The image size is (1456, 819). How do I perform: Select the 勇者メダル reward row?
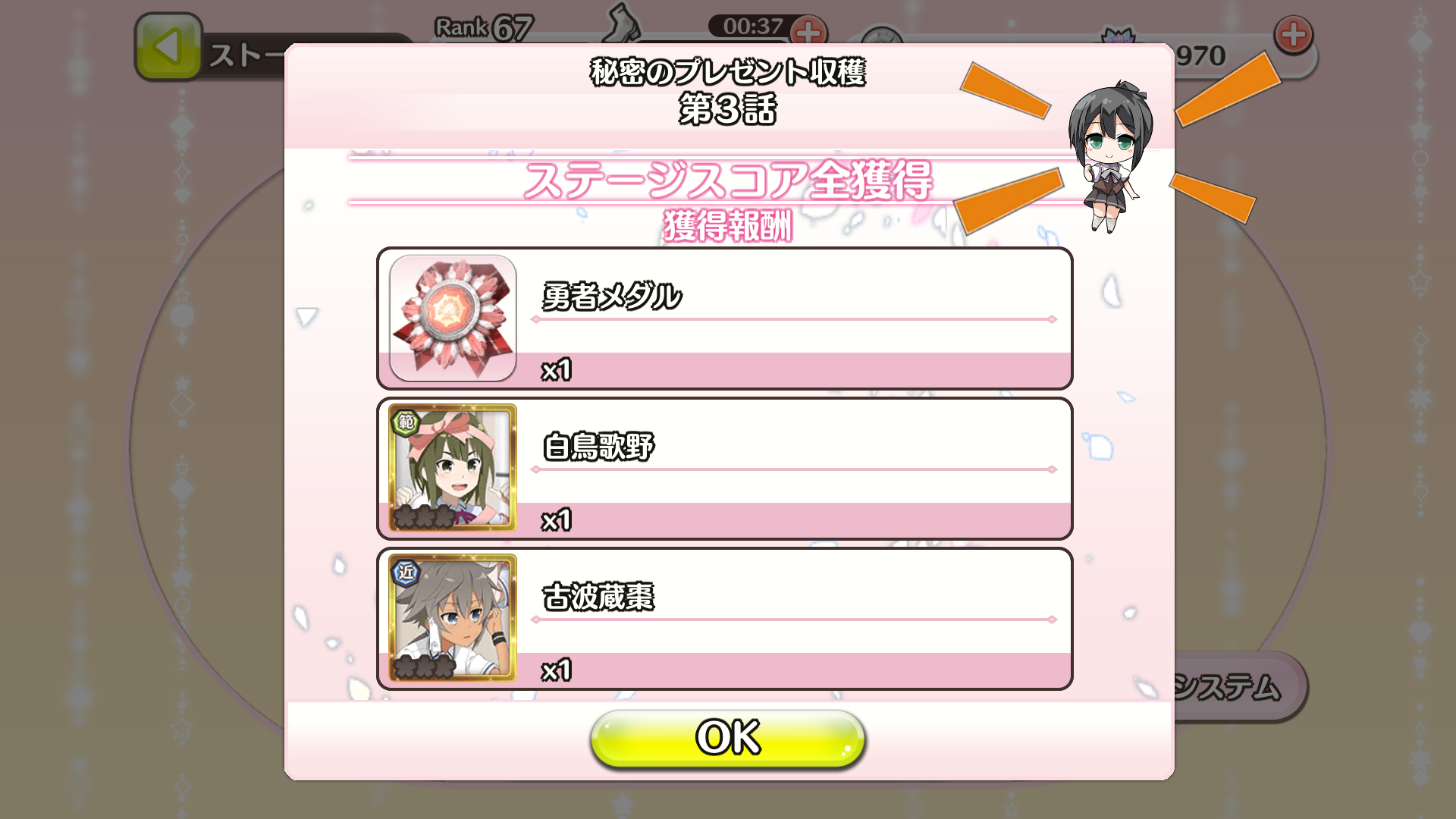(x=725, y=318)
